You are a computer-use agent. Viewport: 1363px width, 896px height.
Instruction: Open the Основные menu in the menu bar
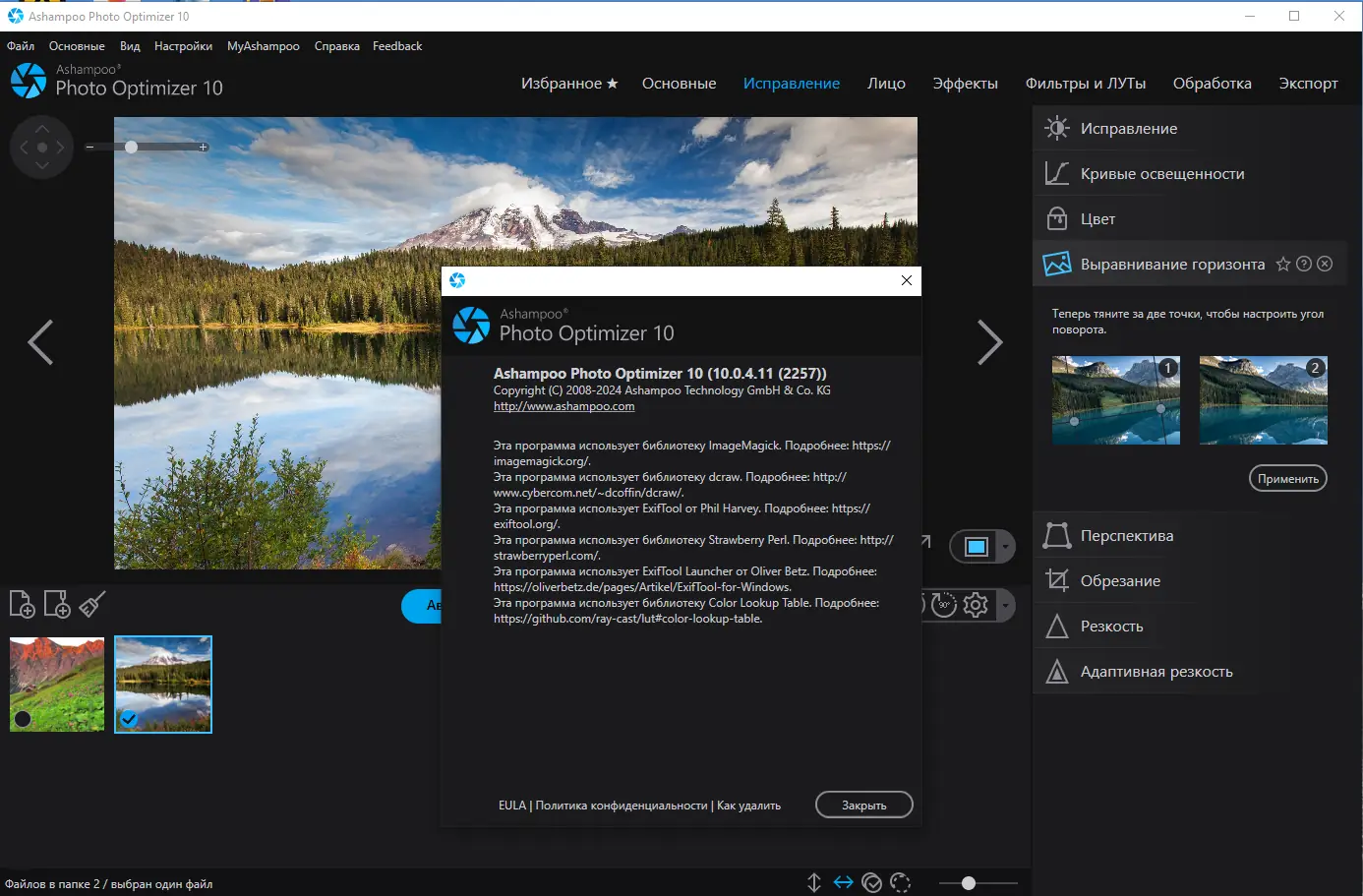(77, 46)
